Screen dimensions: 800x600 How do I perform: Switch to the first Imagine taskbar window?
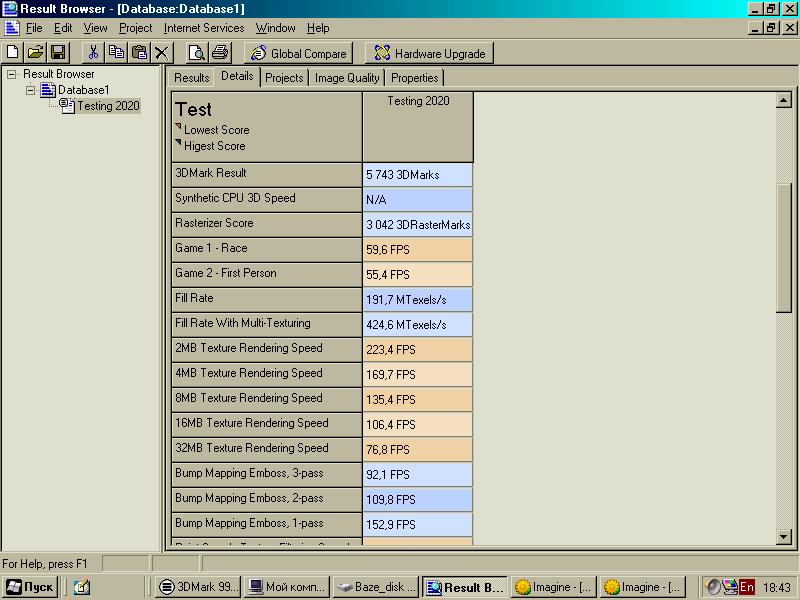(x=553, y=587)
